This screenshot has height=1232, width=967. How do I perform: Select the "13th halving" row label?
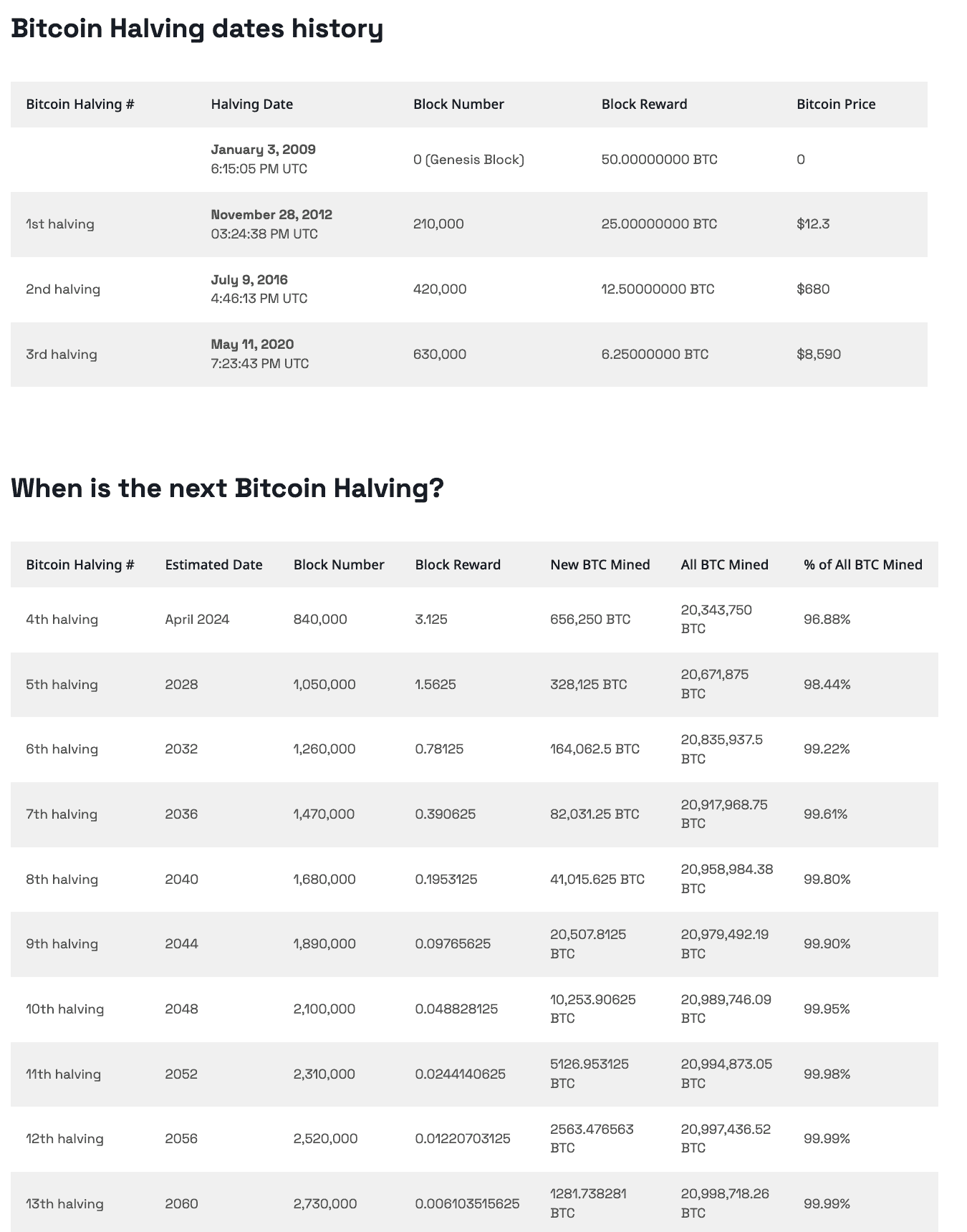pos(64,1204)
